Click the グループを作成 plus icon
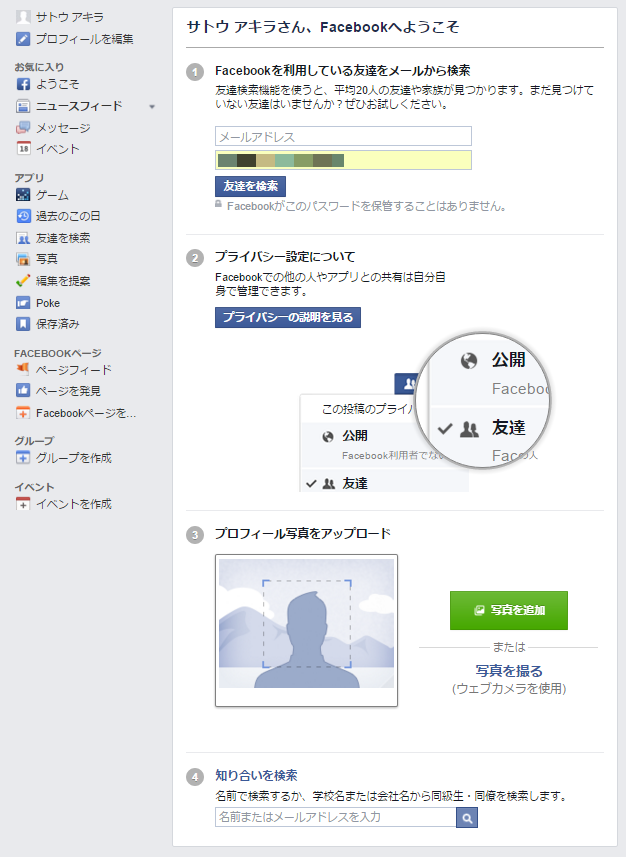The height and width of the screenshot is (857, 626). point(23,457)
